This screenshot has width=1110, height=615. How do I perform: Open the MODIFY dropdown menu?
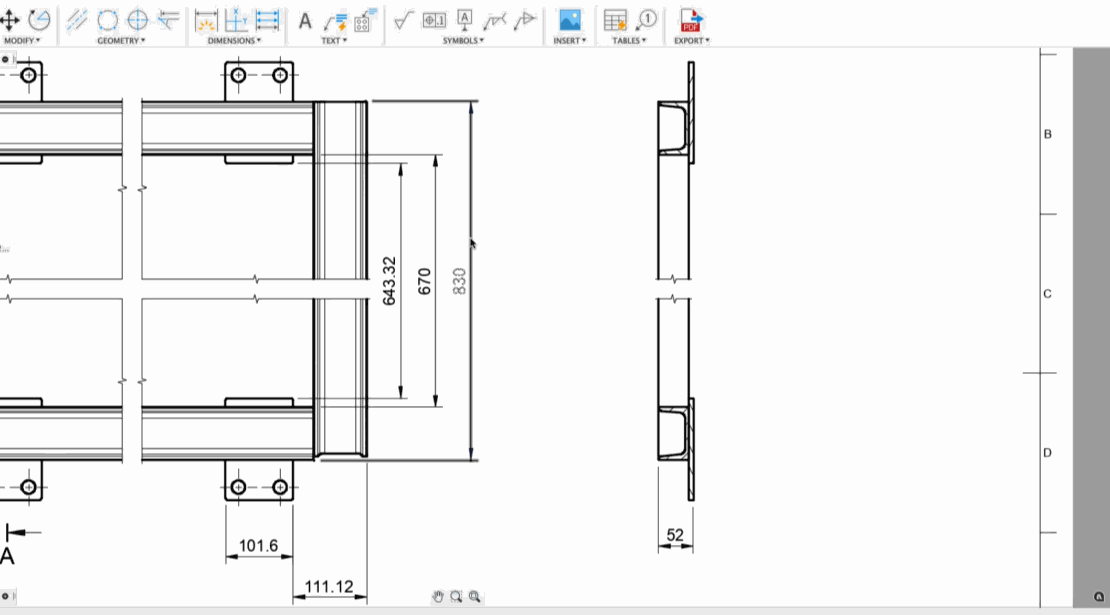pyautogui.click(x=22, y=41)
